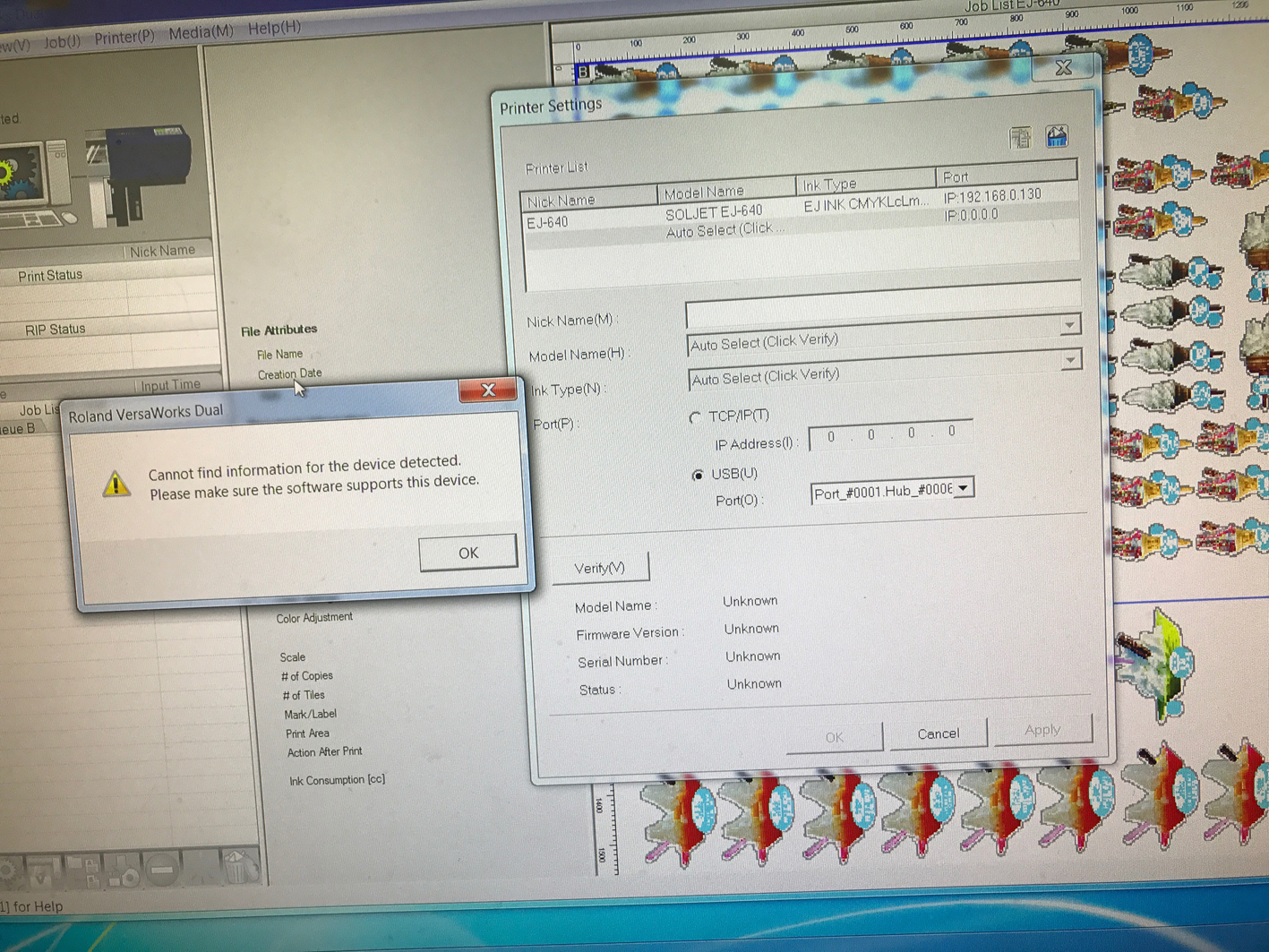Viewport: 1269px width, 952px height.
Task: Open the Printer menu
Action: [x=124, y=38]
